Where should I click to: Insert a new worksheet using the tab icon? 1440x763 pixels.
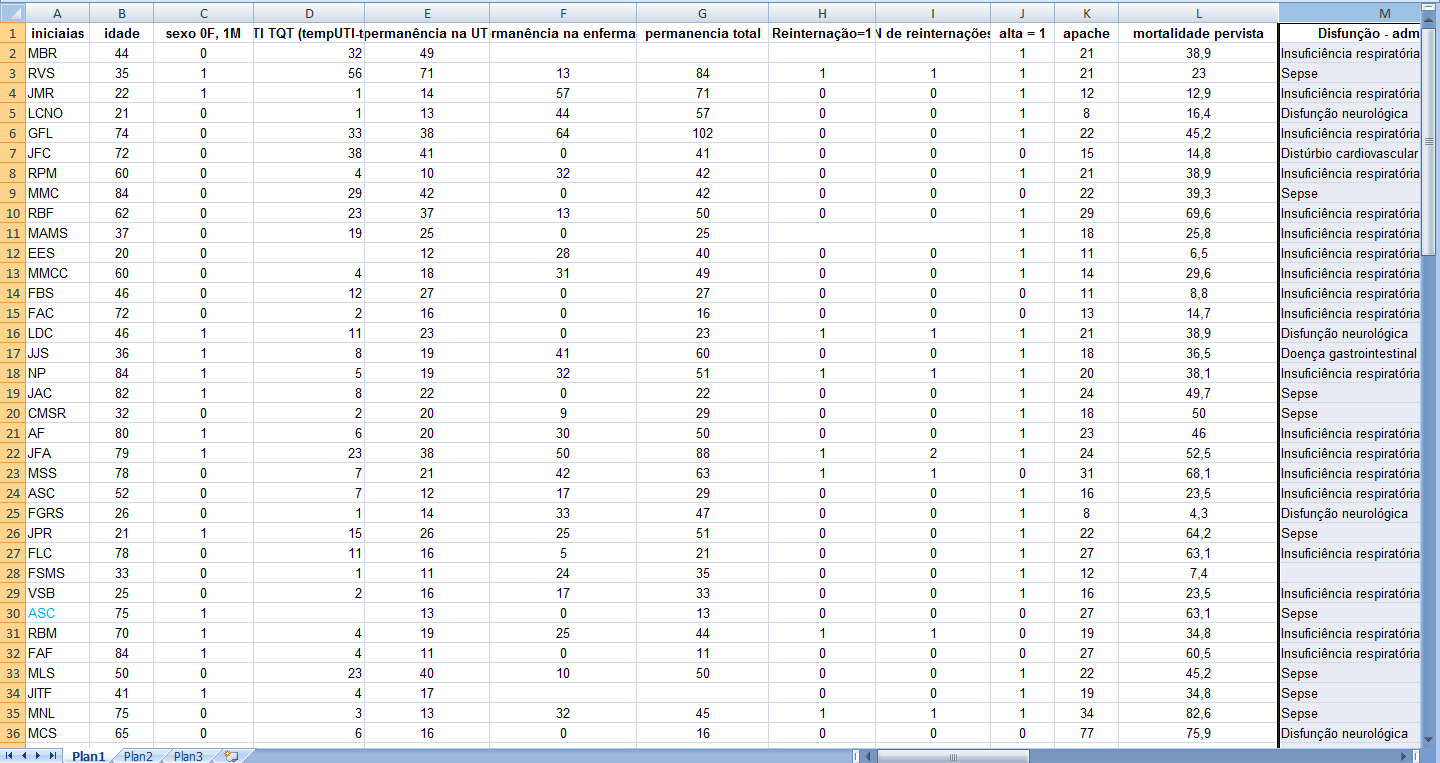point(232,756)
